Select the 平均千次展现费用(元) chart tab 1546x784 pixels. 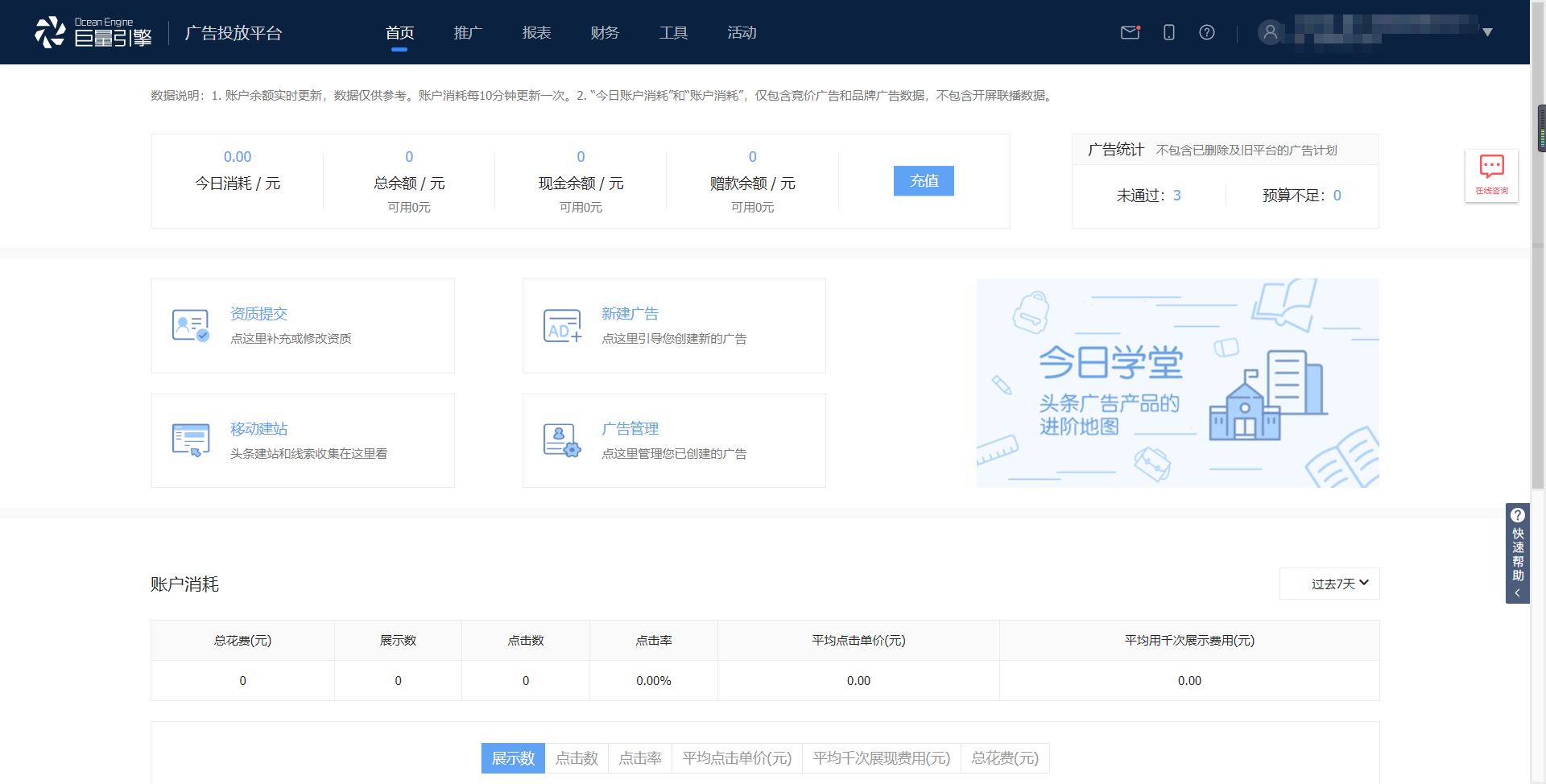coord(882,758)
